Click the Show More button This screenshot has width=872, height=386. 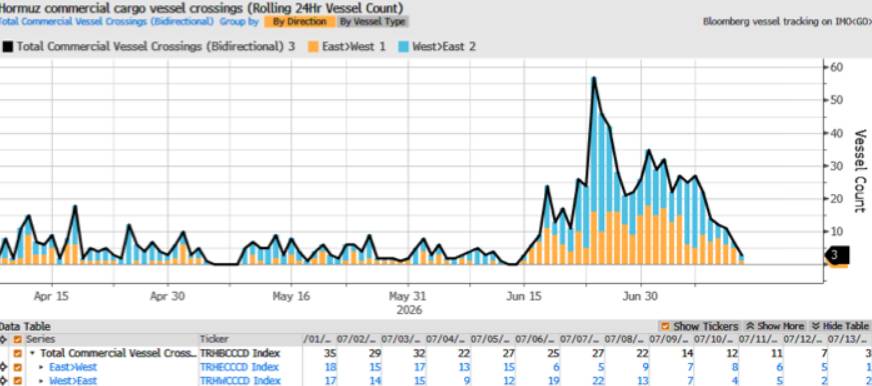pos(775,326)
